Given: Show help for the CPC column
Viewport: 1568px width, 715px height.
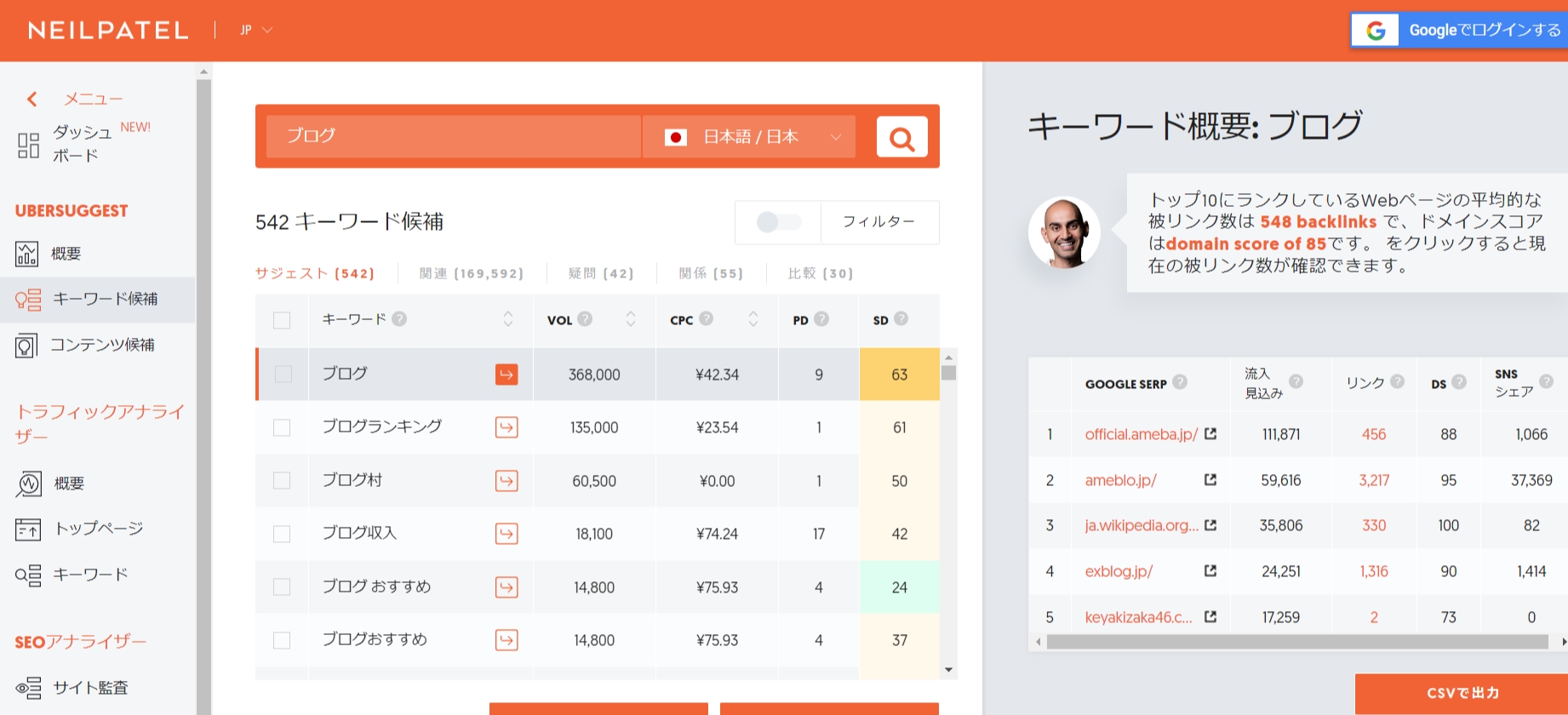Looking at the screenshot, I should click(x=706, y=318).
